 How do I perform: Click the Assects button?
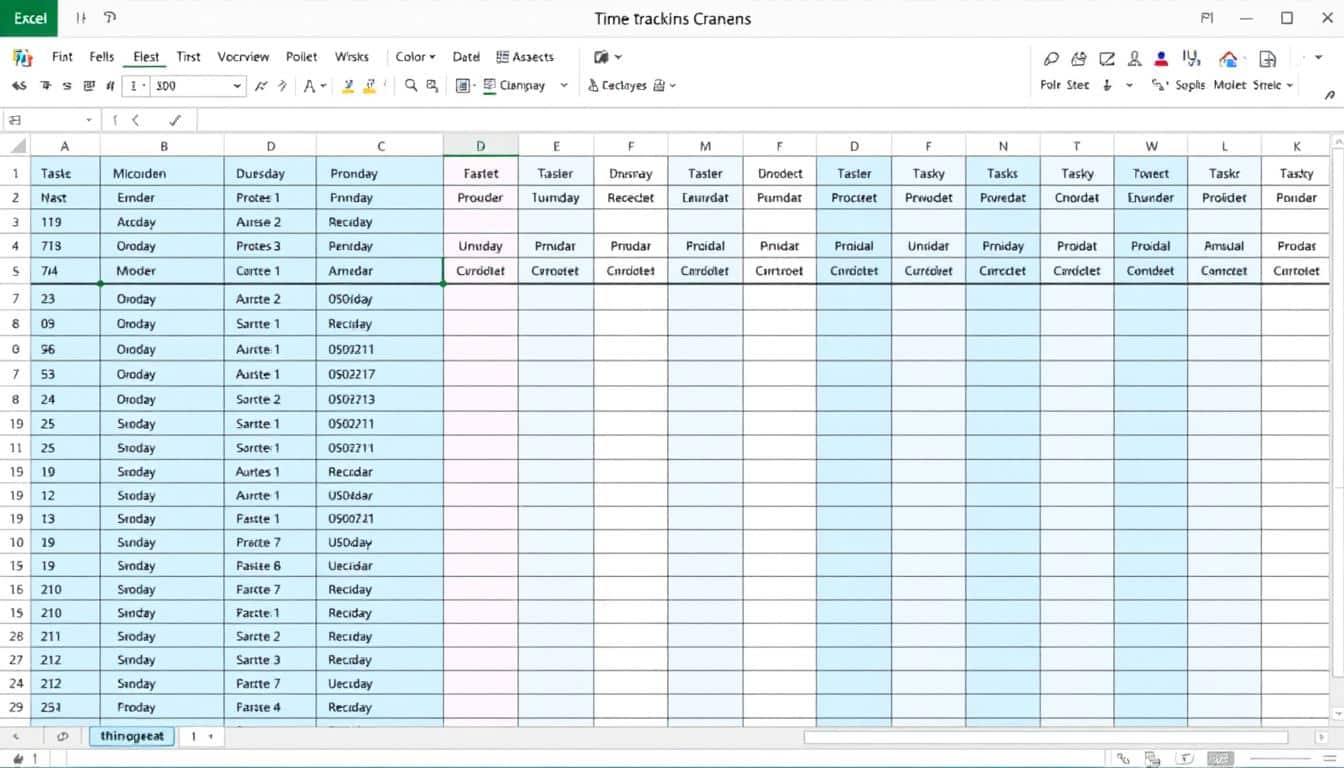525,57
